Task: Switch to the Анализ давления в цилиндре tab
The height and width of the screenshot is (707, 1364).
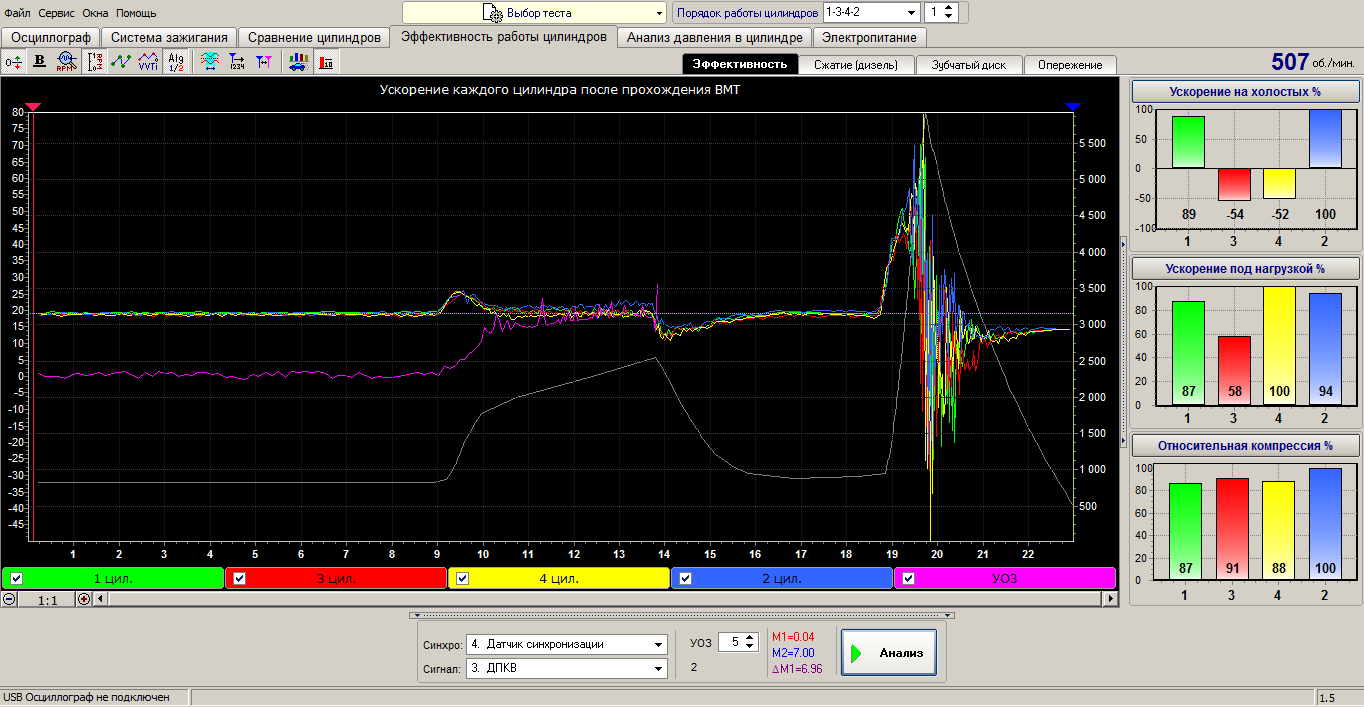Action: point(714,38)
